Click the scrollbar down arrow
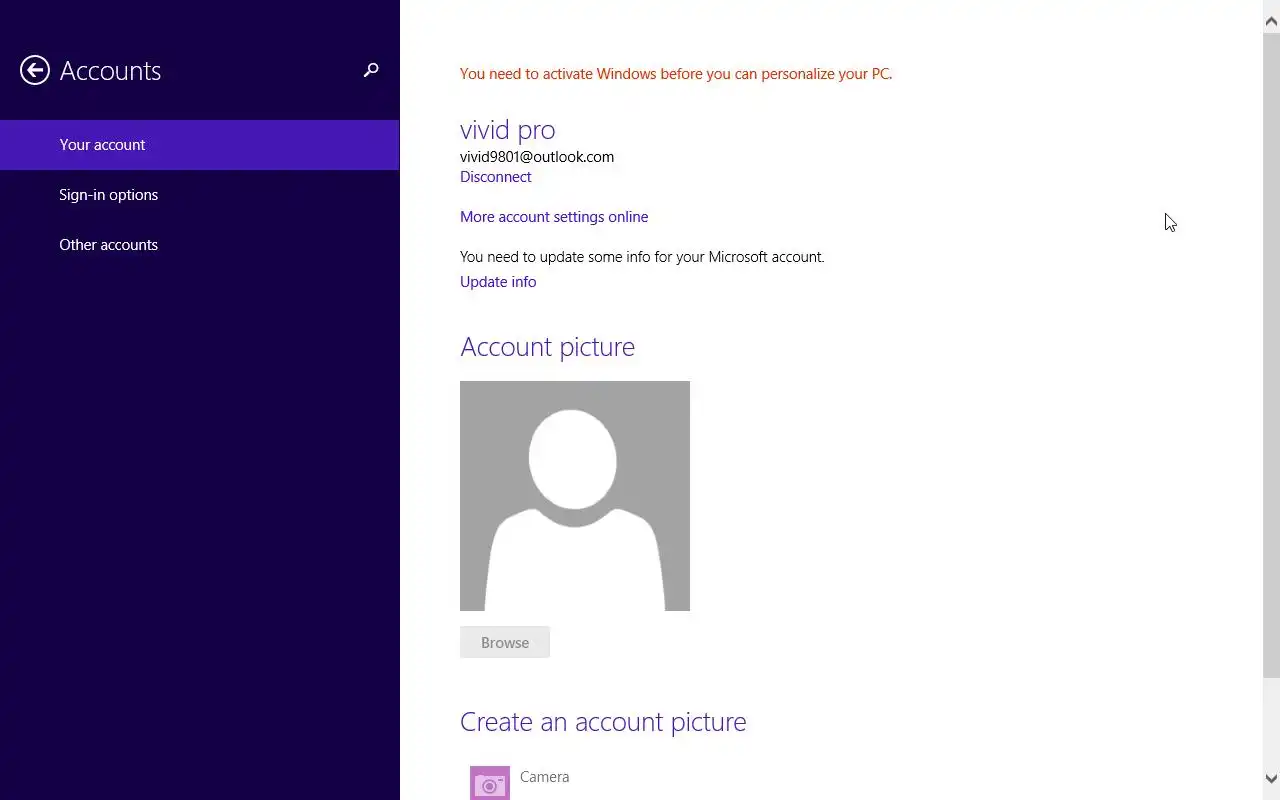 tap(1272, 778)
